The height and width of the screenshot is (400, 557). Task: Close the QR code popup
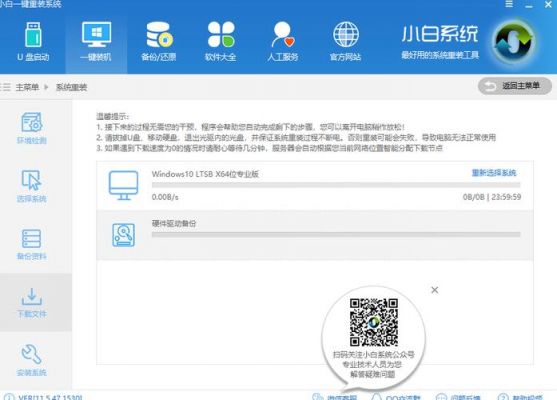point(434,290)
